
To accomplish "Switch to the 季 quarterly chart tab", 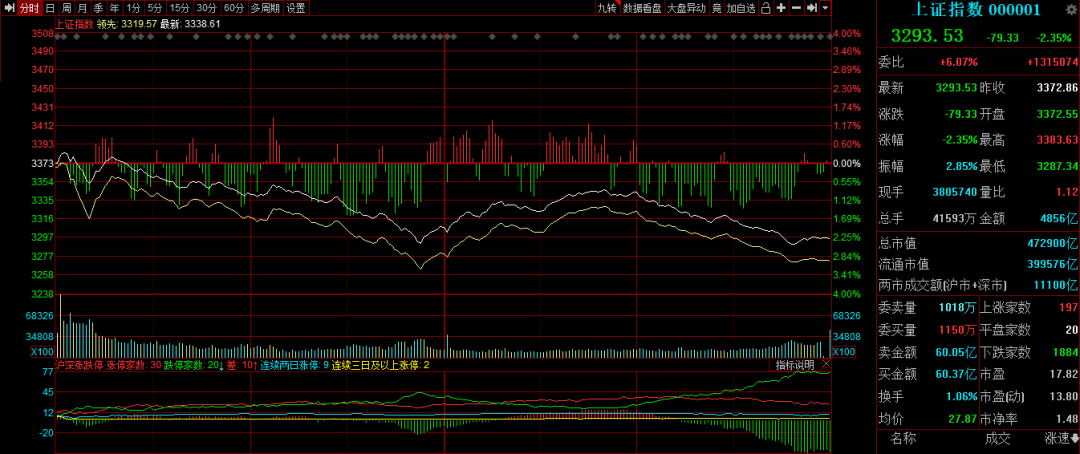I will 98,8.
